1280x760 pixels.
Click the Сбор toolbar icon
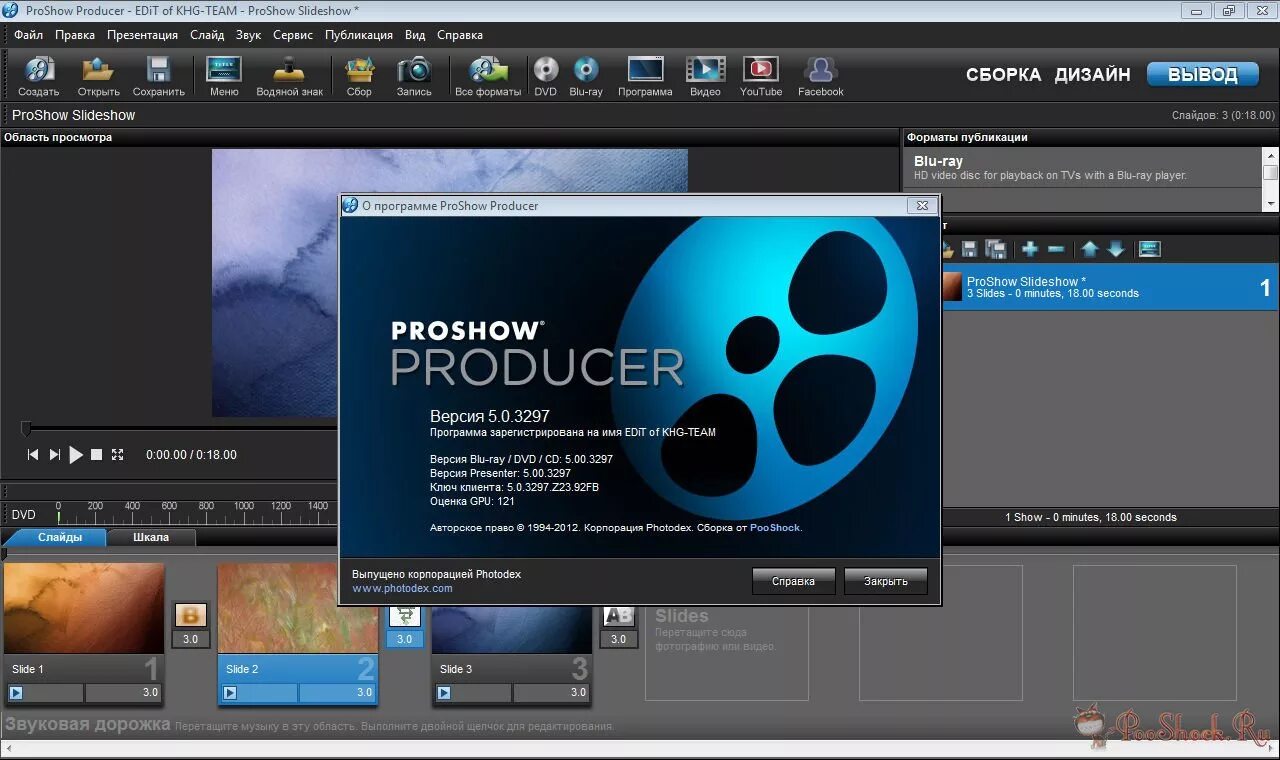(x=359, y=70)
